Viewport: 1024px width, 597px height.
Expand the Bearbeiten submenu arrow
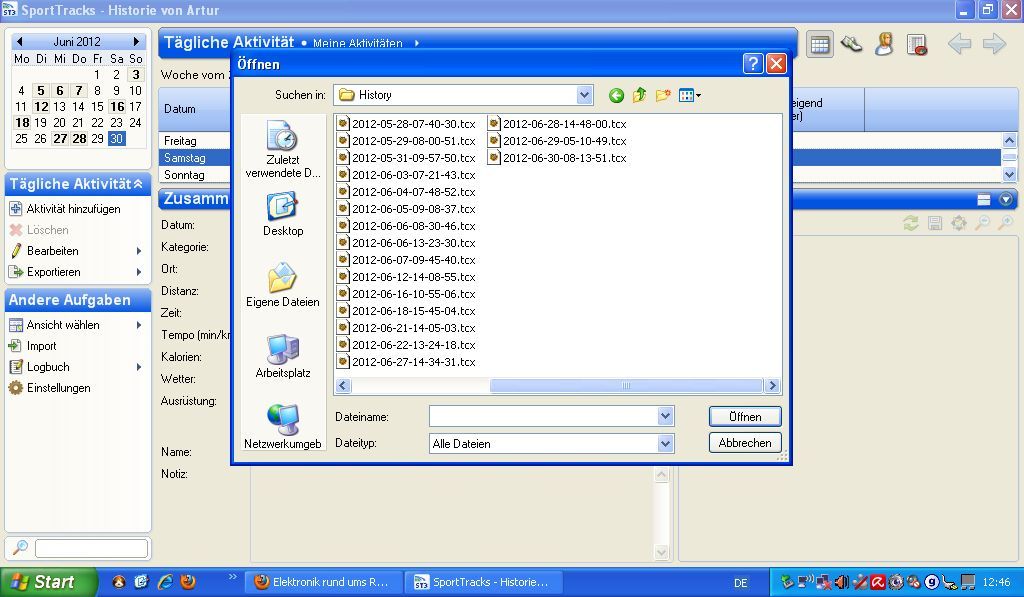coord(138,251)
